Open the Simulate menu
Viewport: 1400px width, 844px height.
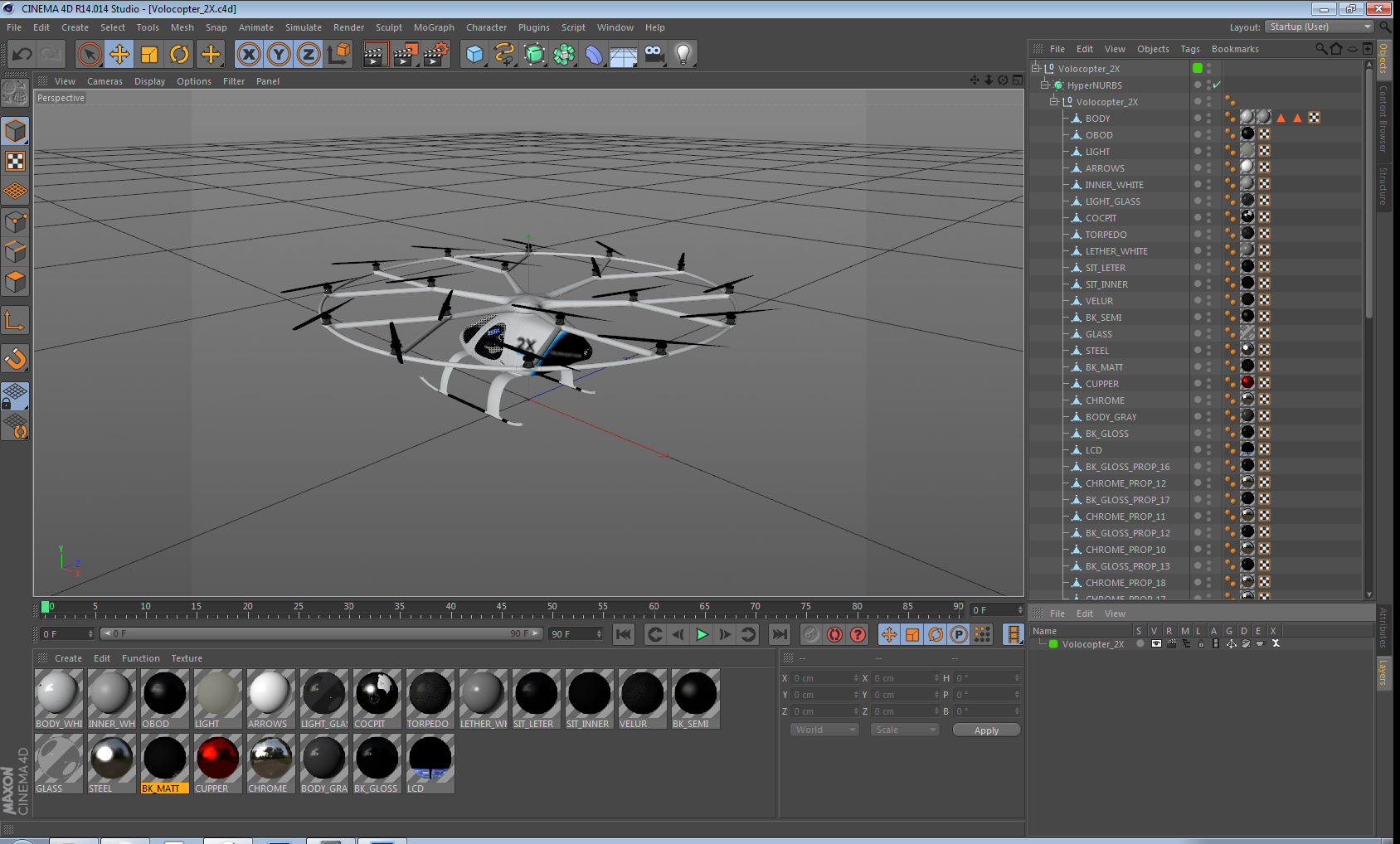(304, 27)
